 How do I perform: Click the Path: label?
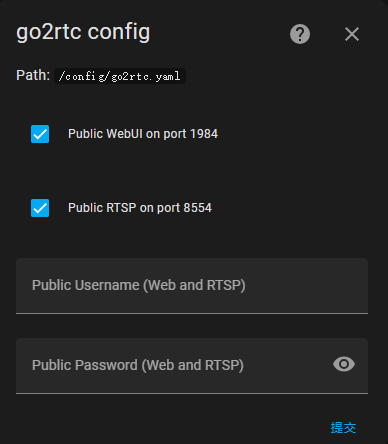tap(33, 75)
